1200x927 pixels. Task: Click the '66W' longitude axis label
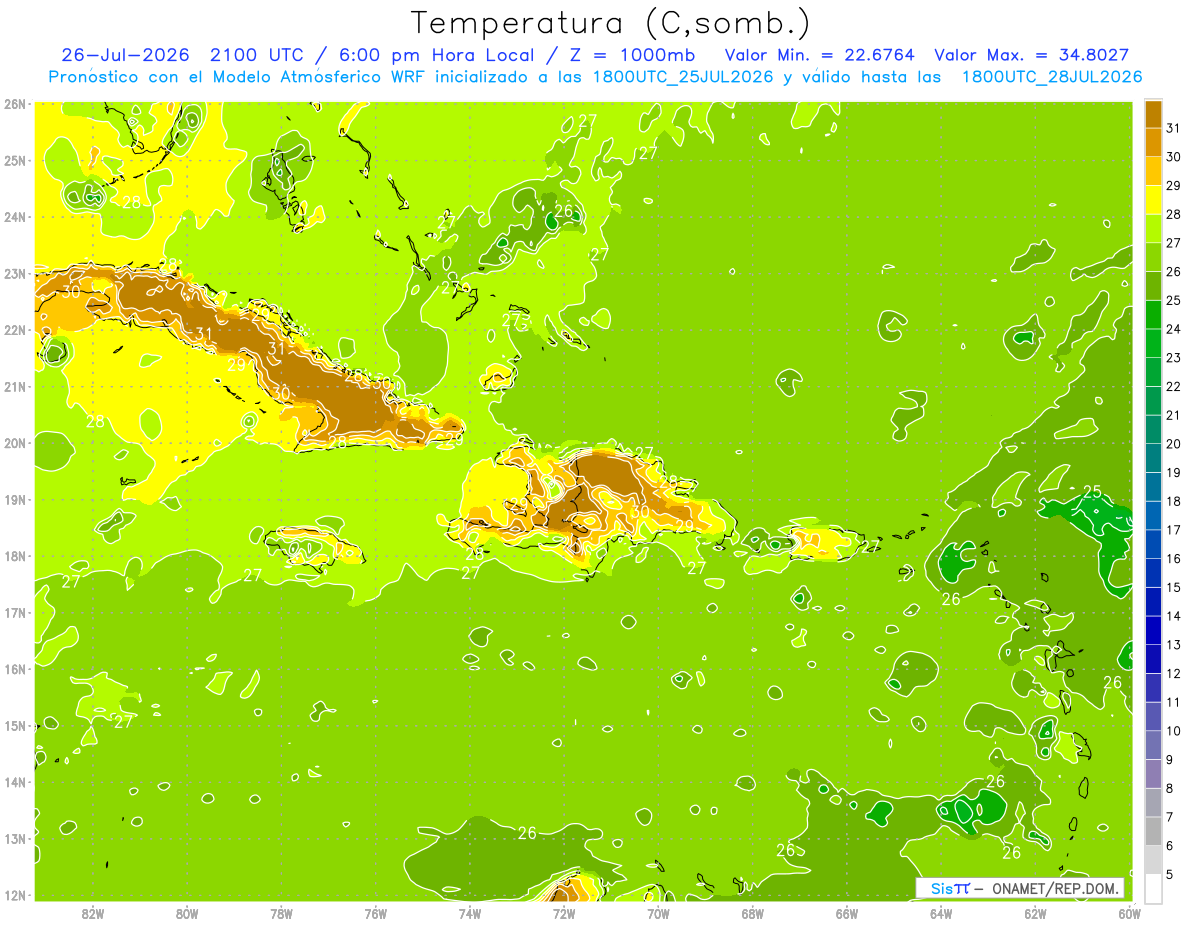click(847, 913)
